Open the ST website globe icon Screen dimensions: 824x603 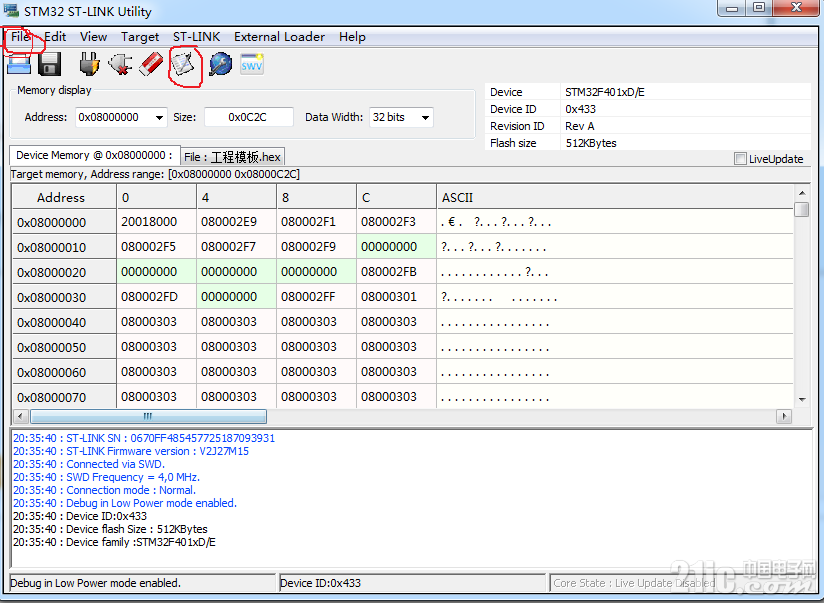pos(220,64)
